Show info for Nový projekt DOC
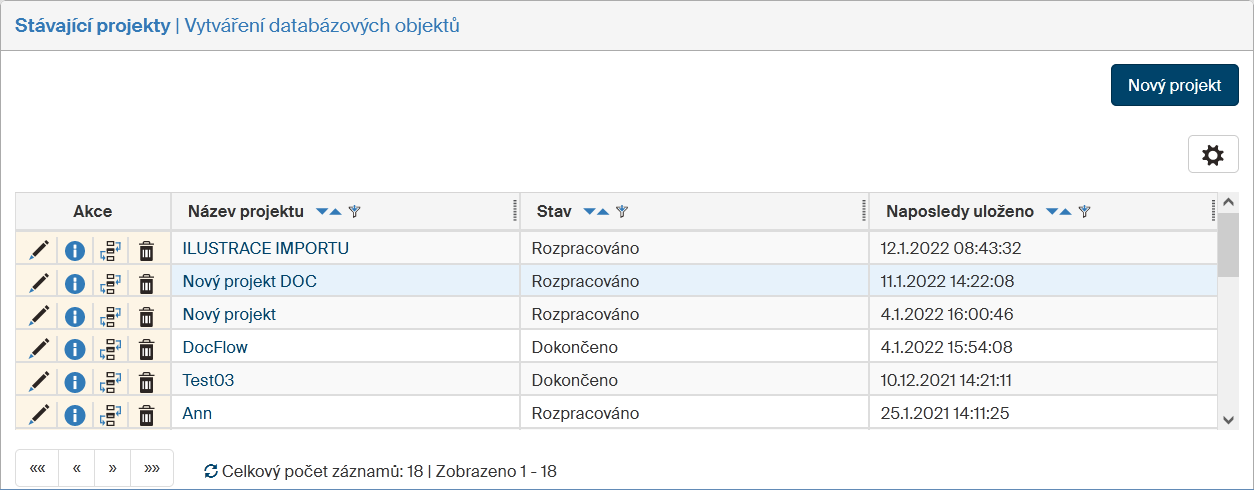Viewport: 1254px width, 490px height. tap(74, 283)
